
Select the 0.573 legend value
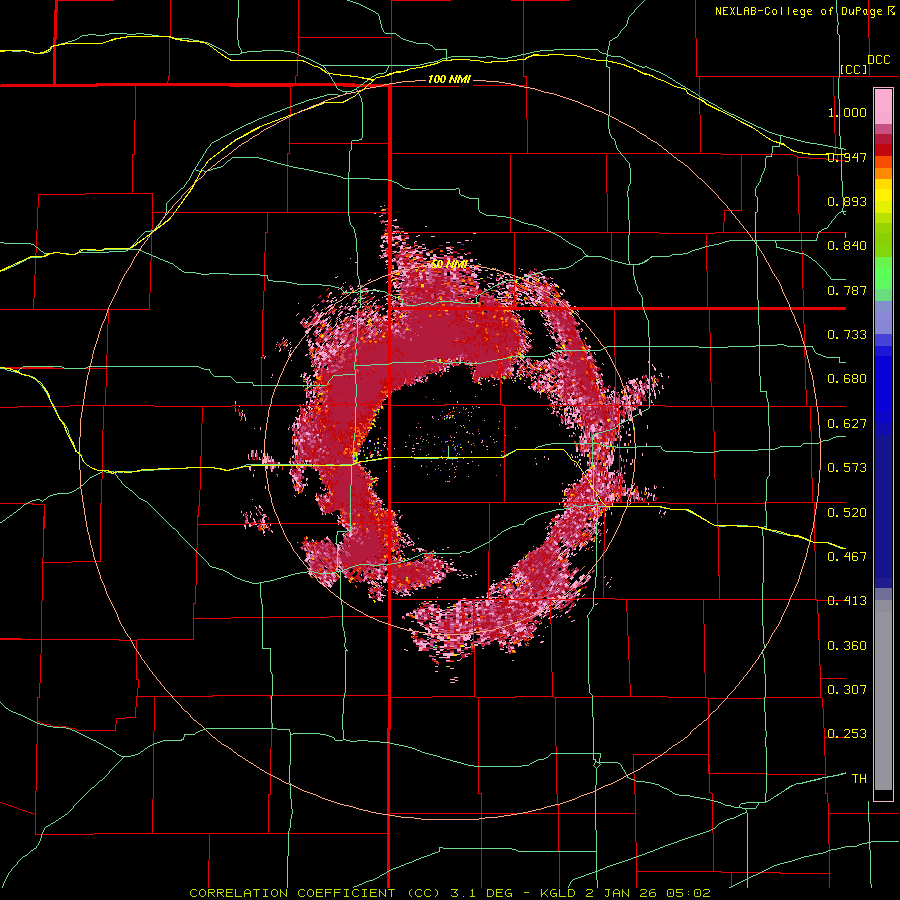(x=847, y=468)
